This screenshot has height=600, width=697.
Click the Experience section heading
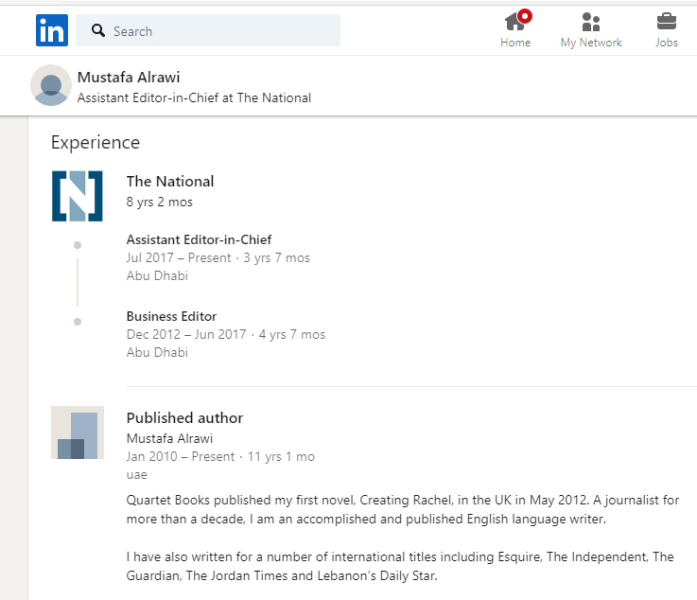click(96, 143)
